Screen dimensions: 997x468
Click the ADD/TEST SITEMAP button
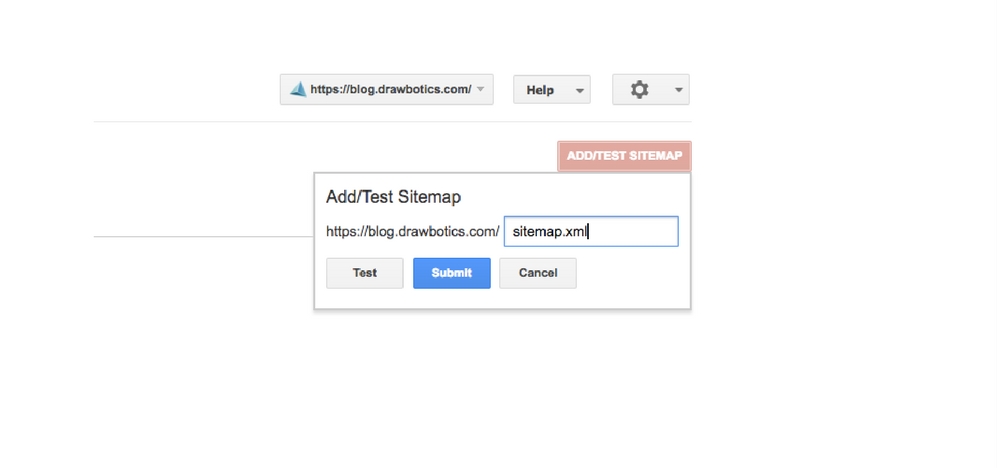[624, 156]
